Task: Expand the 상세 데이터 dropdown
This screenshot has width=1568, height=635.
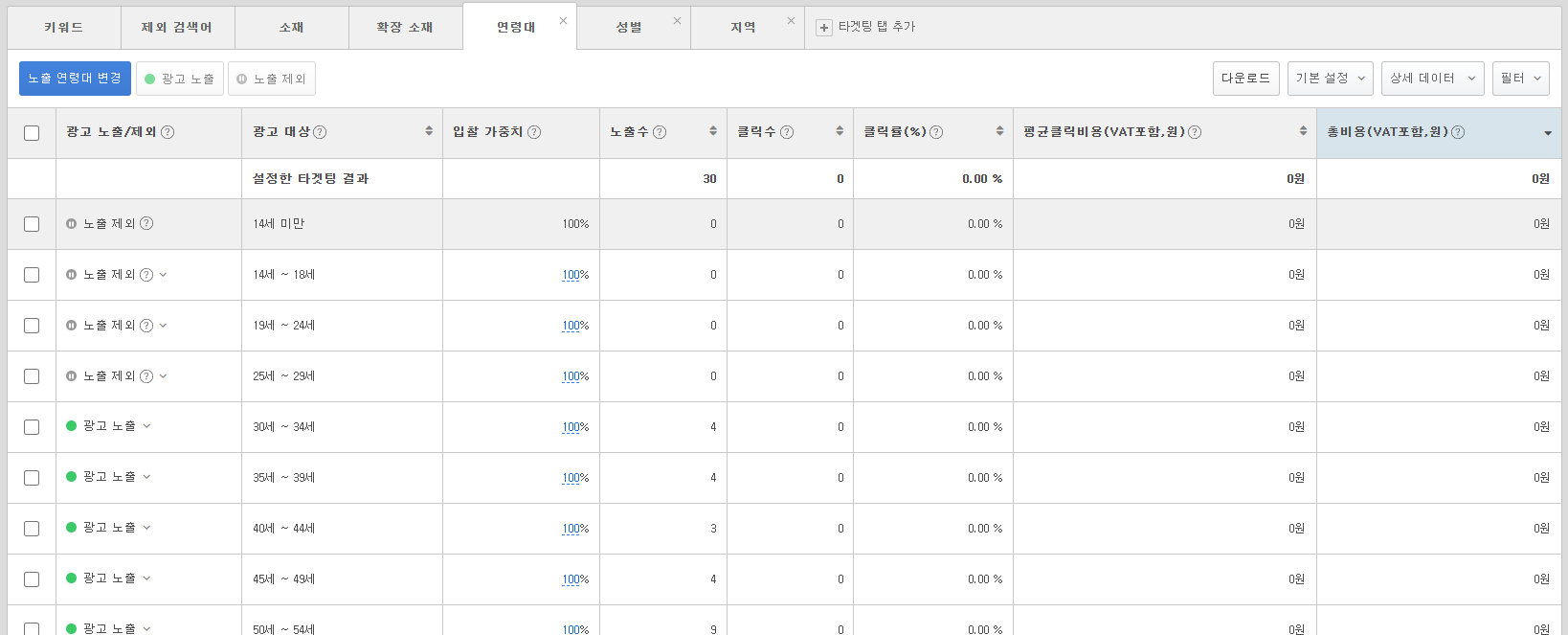Action: (x=1432, y=79)
